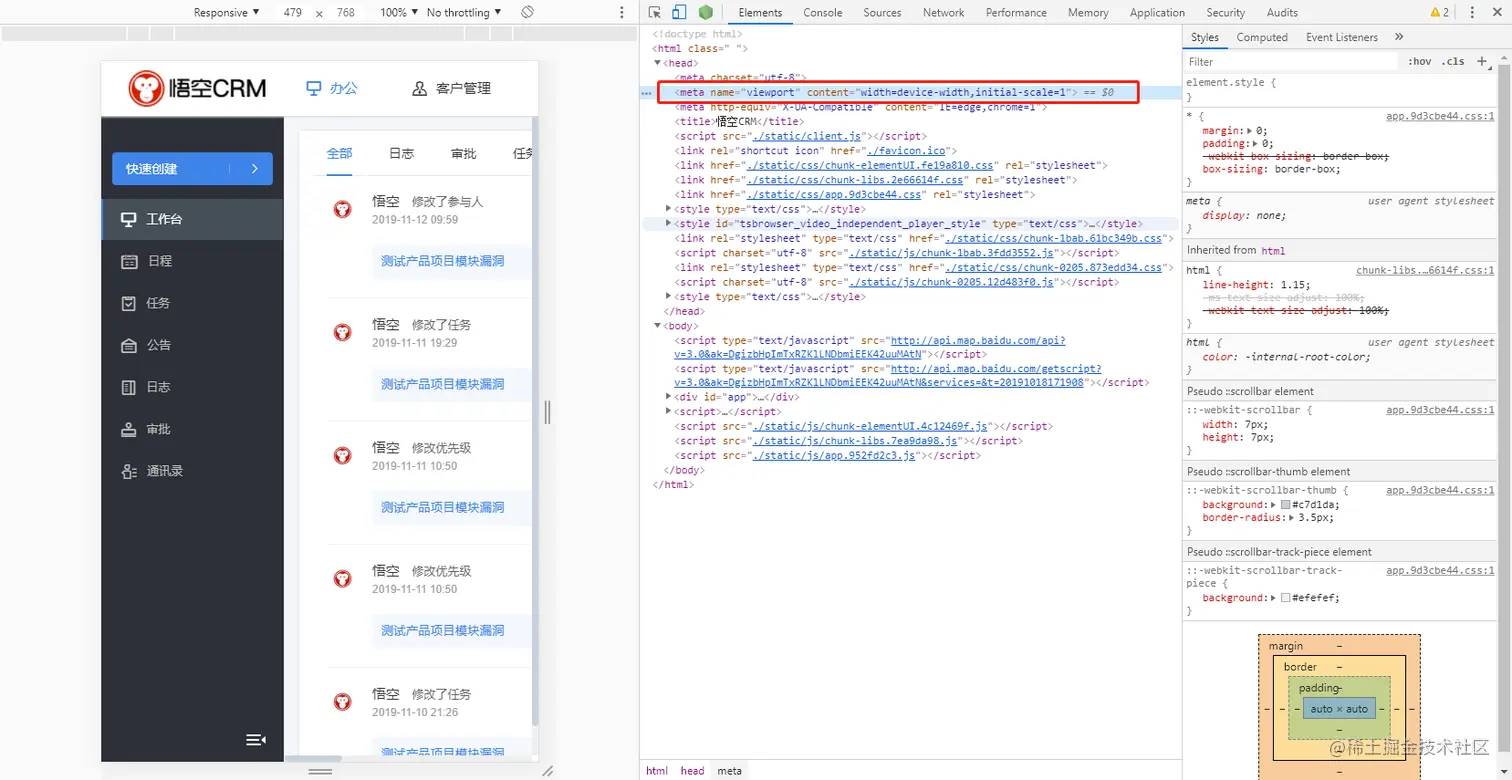1512x780 pixels.
Task: Open the Application tab
Action: (x=1157, y=12)
